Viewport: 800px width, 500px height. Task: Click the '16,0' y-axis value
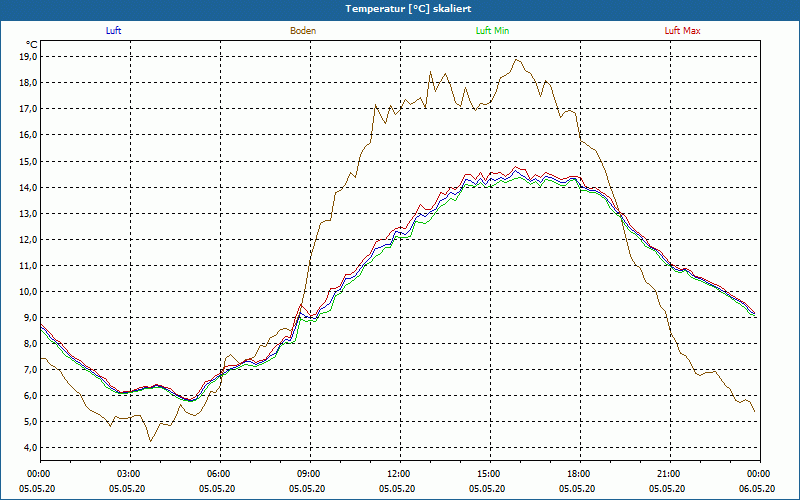coord(29,135)
